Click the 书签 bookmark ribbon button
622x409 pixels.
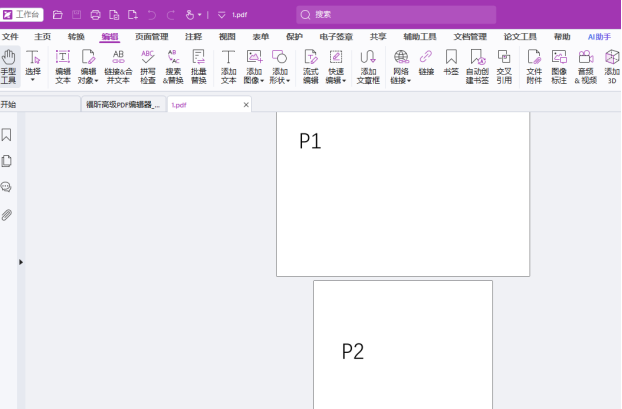(451, 65)
